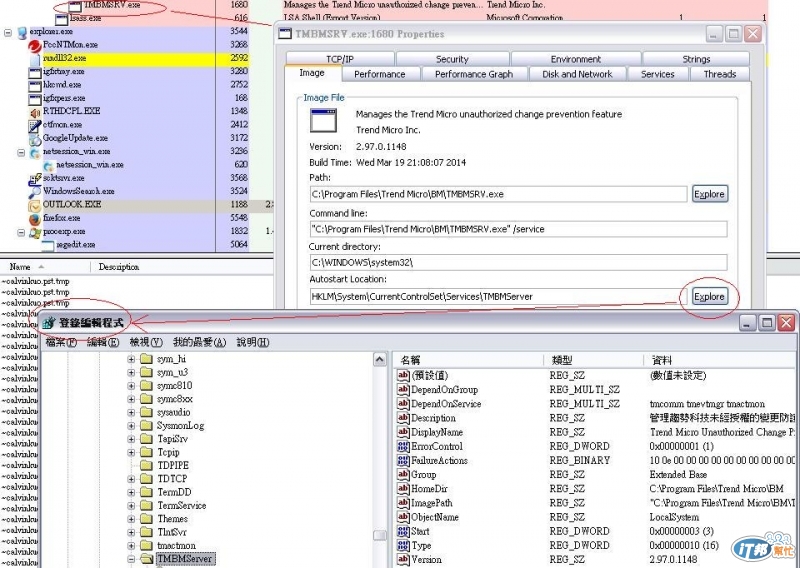
Task: Click Explore button next to Path
Action: [x=709, y=194]
